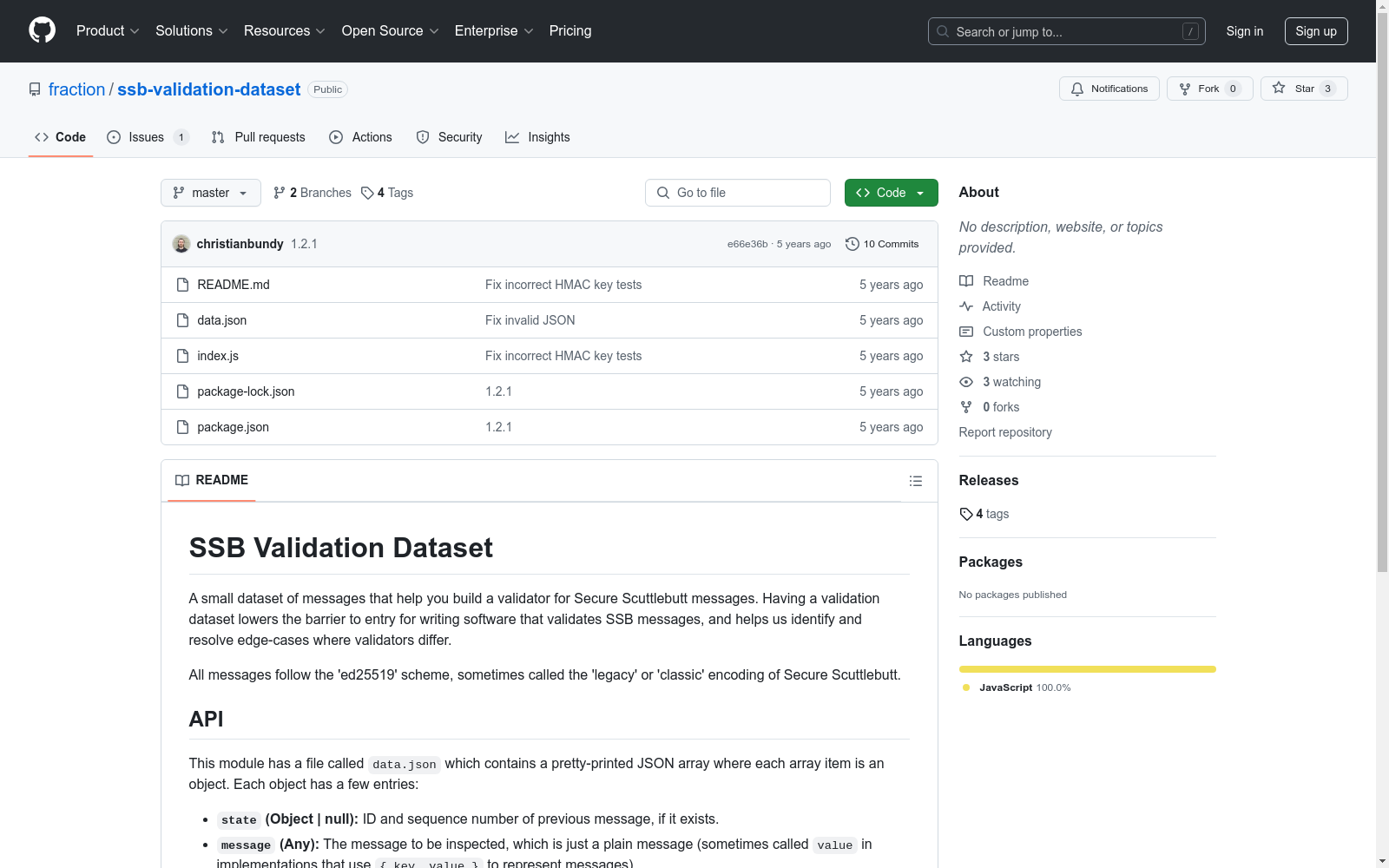Click the branch icon next to 2 Branches
This screenshot has width=1389, height=868.
[280, 193]
